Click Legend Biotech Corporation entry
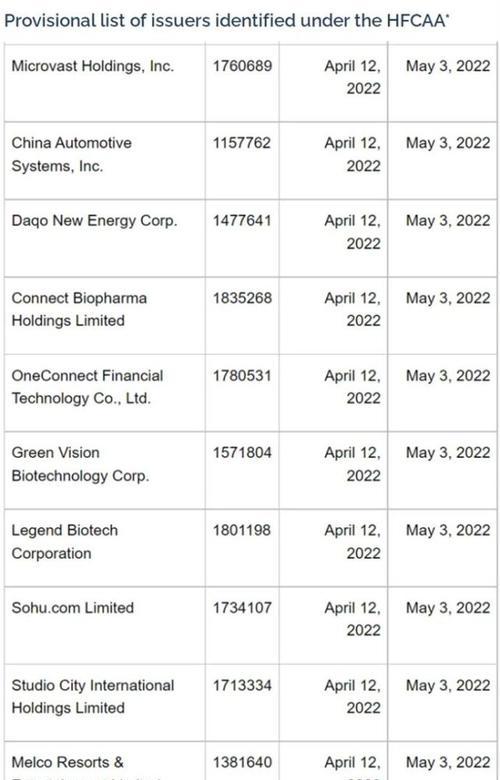The width and height of the screenshot is (500, 780). click(65, 542)
